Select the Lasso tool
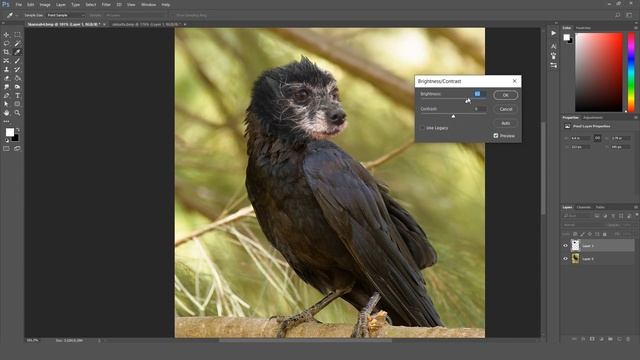Screen dimensions: 640x360 coord(6,43)
